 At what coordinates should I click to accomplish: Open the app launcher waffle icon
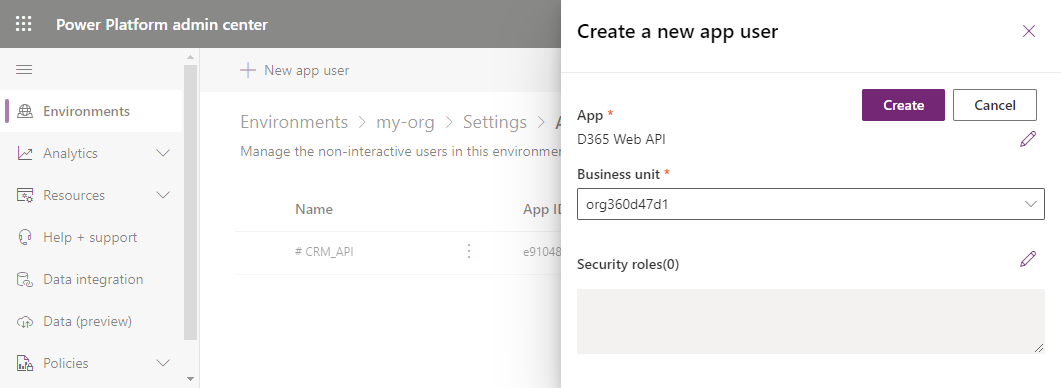tap(24, 24)
